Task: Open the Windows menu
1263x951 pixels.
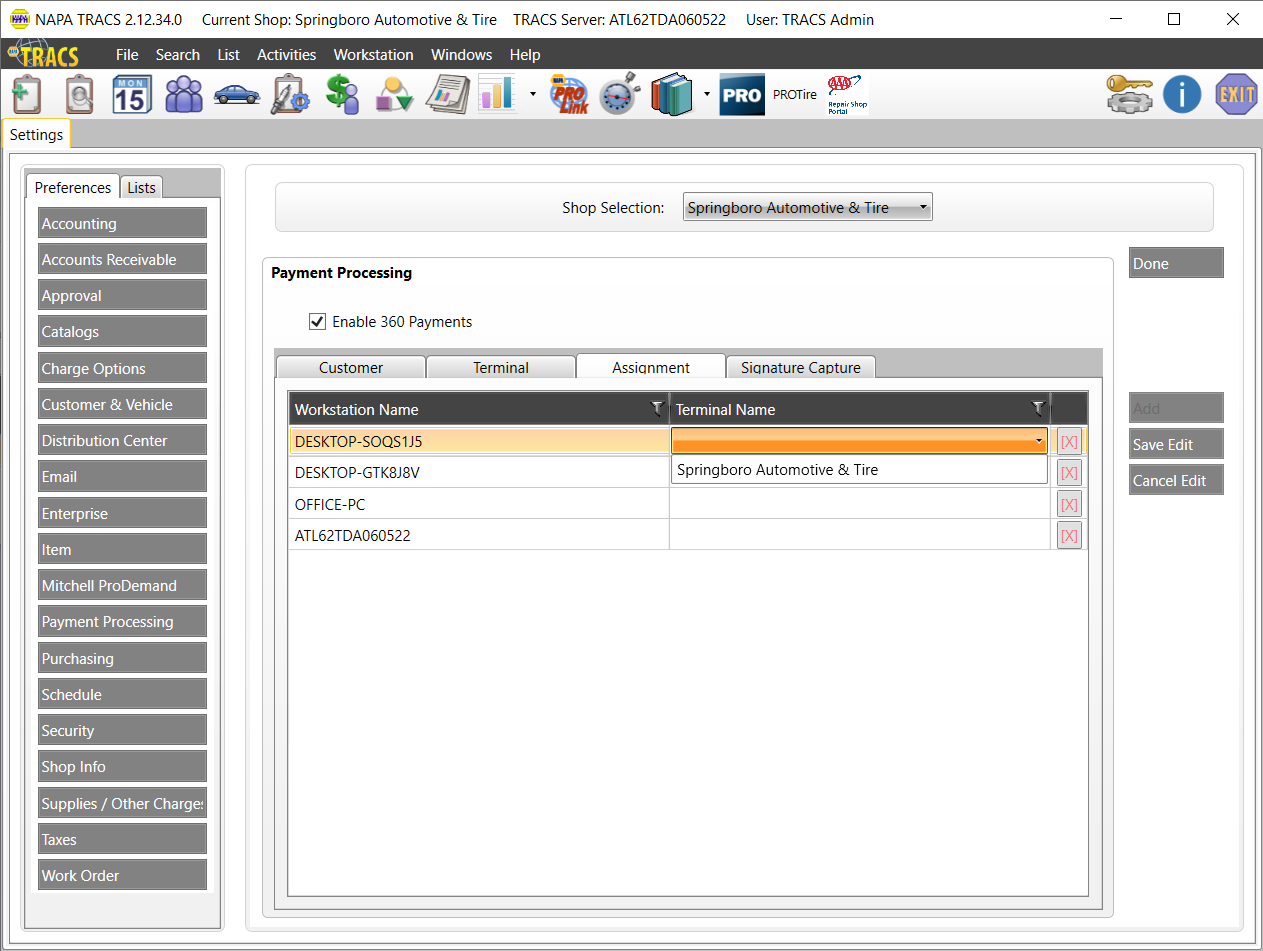Action: point(462,55)
